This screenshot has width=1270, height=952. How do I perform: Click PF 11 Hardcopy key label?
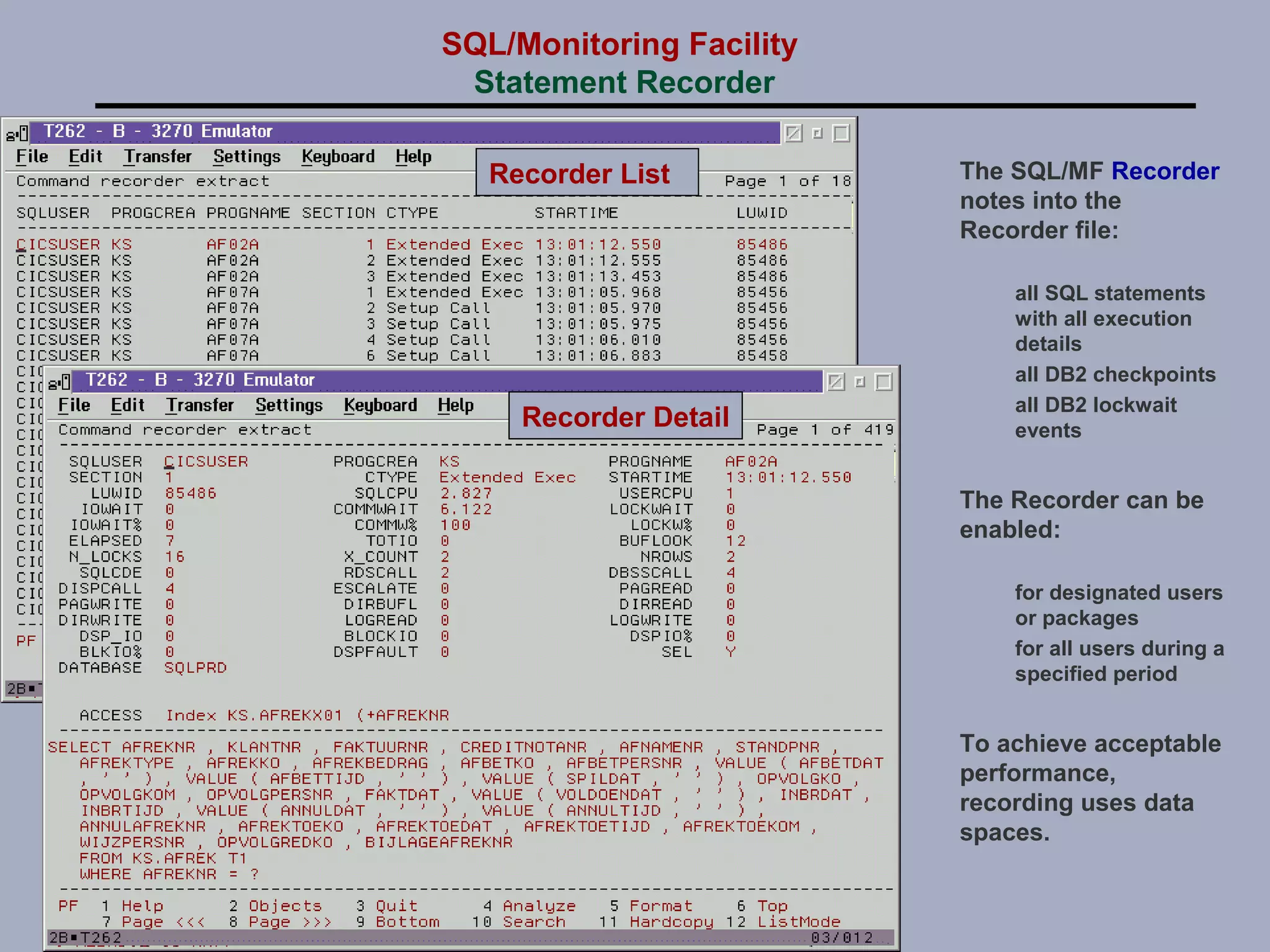(x=657, y=922)
